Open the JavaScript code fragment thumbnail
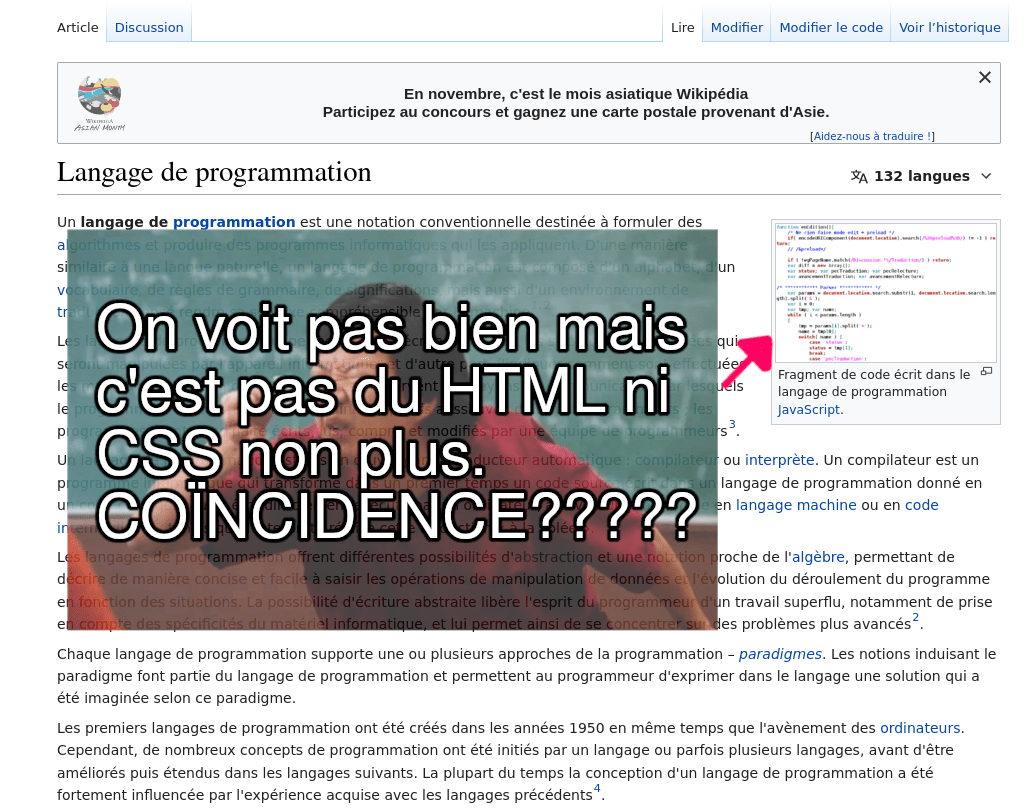This screenshot has height=810, width=1030. pos(885,291)
